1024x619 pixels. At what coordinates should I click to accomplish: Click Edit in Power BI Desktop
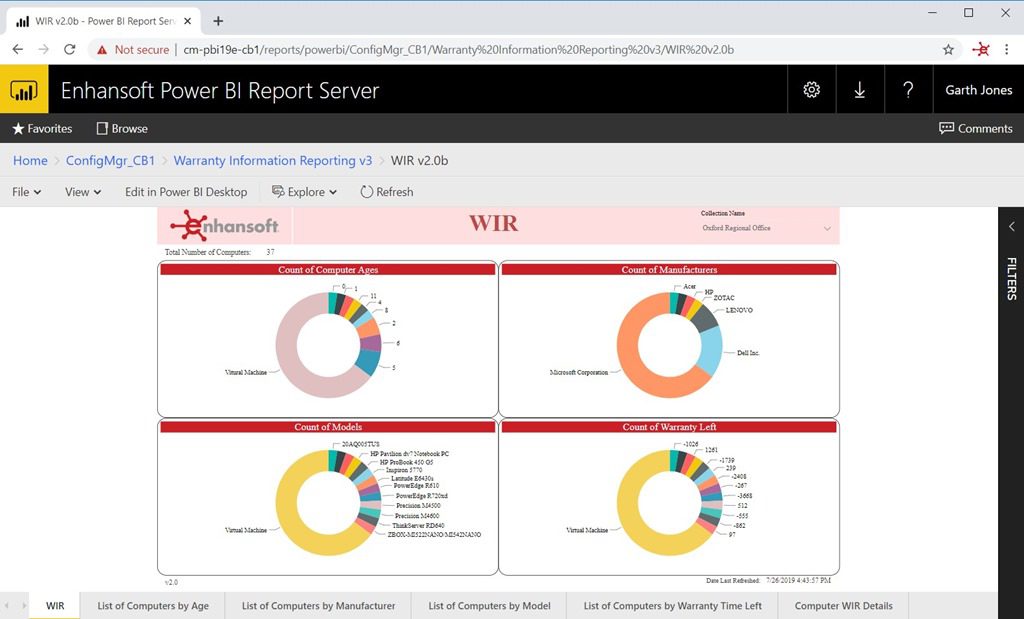186,192
